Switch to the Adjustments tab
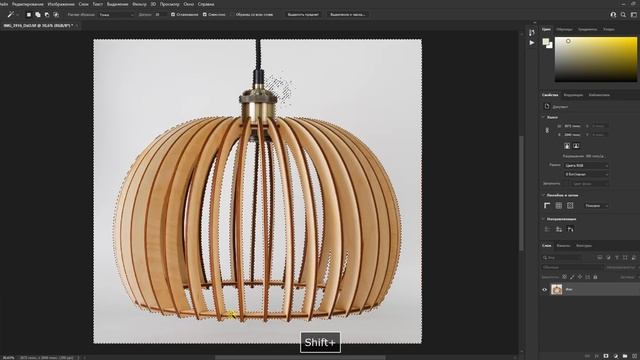This screenshot has height=360, width=640. pos(573,95)
